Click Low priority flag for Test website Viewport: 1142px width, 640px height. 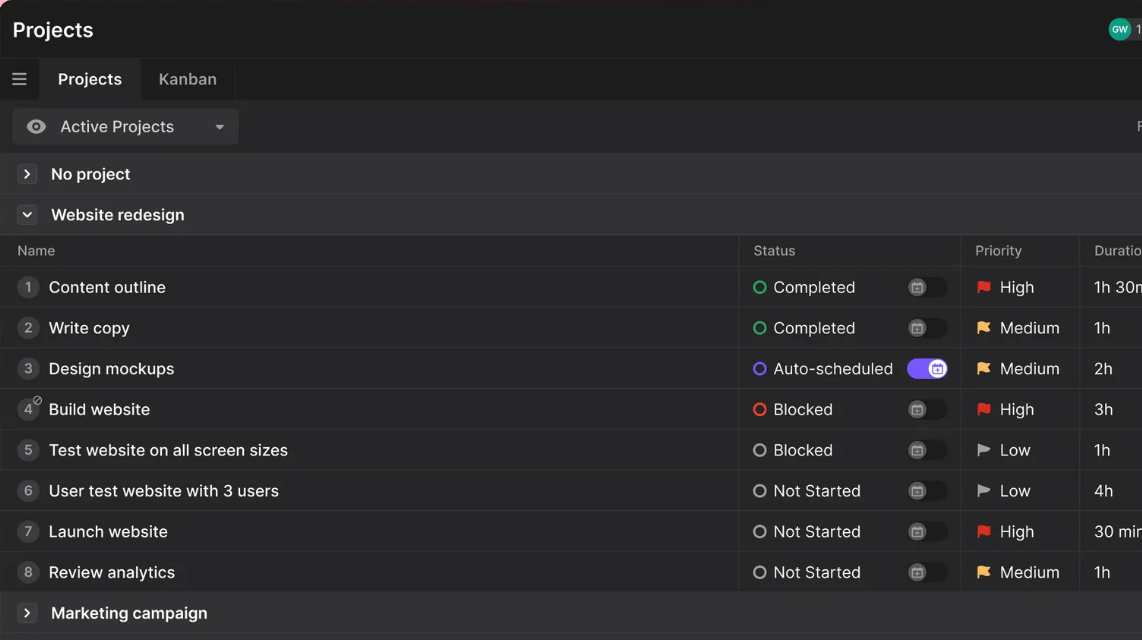tap(984, 451)
